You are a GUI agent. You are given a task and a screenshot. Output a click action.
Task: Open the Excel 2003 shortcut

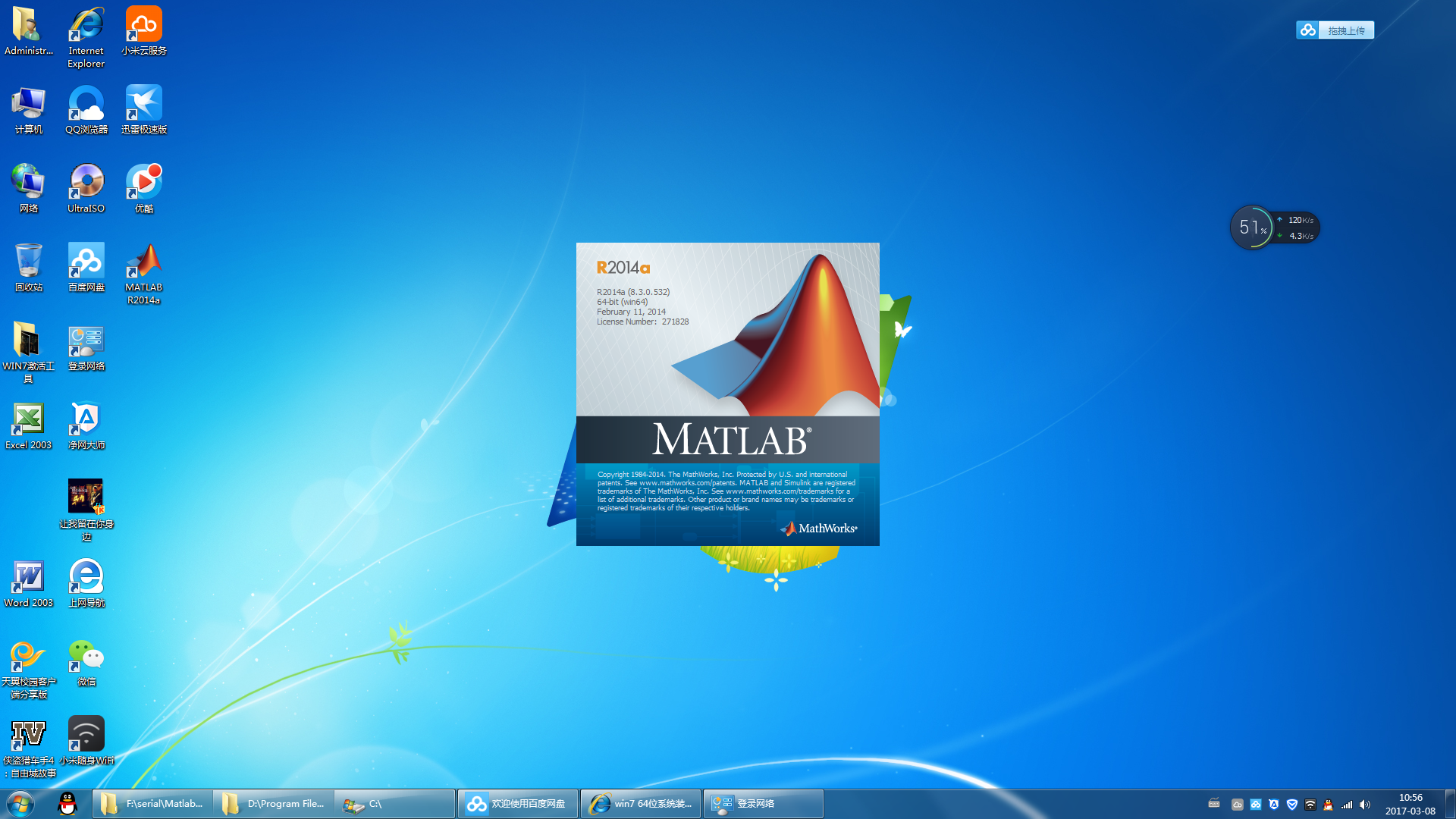pos(29,425)
